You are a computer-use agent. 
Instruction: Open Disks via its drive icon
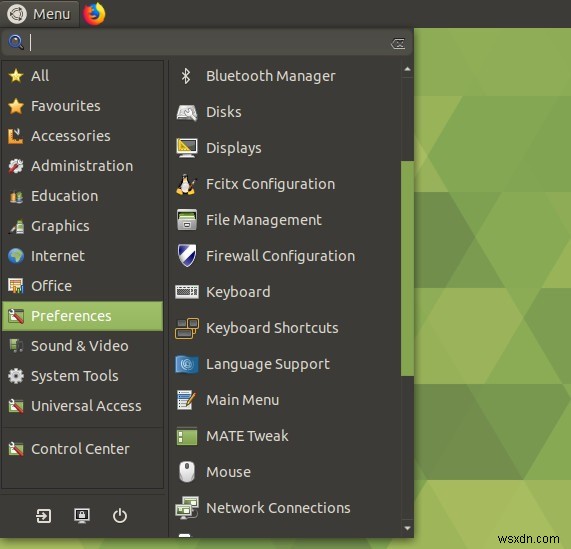tap(187, 112)
